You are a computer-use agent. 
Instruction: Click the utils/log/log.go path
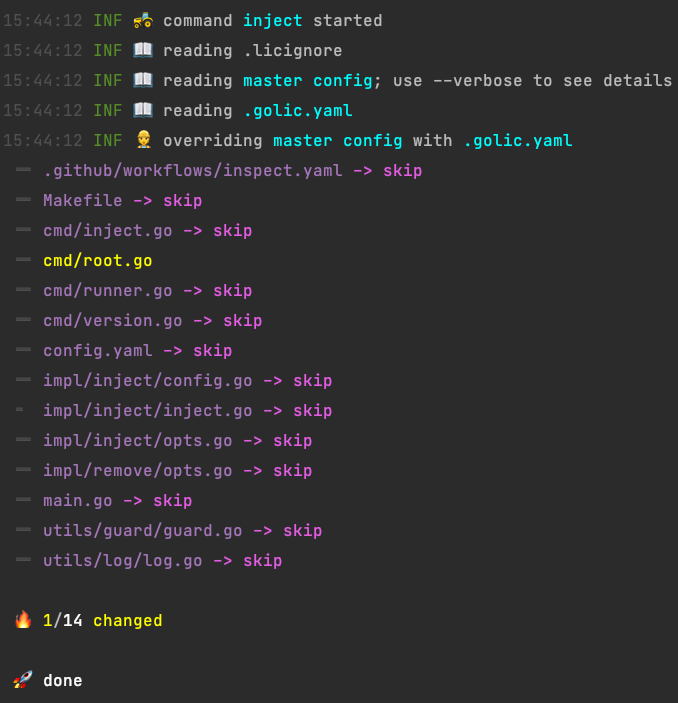click(x=122, y=561)
